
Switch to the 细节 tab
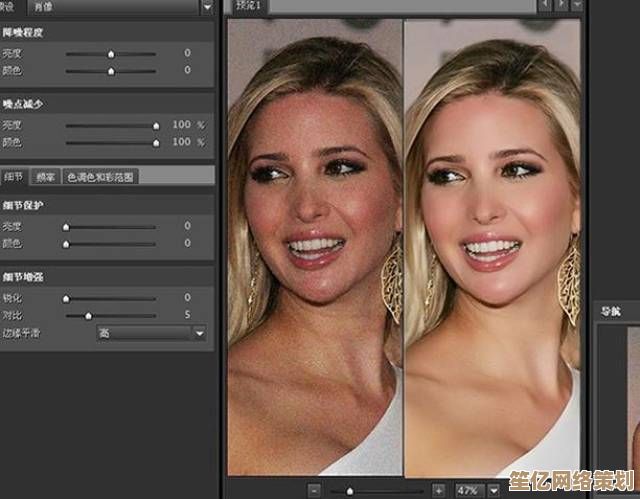point(14,176)
